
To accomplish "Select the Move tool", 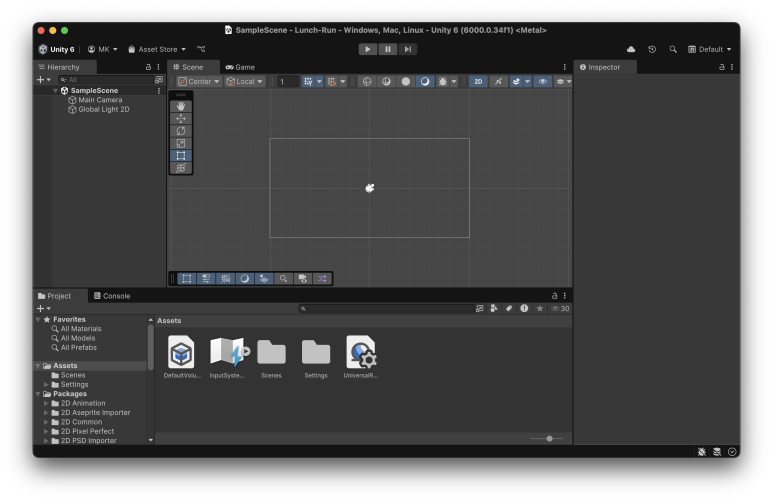I will (x=181, y=118).
